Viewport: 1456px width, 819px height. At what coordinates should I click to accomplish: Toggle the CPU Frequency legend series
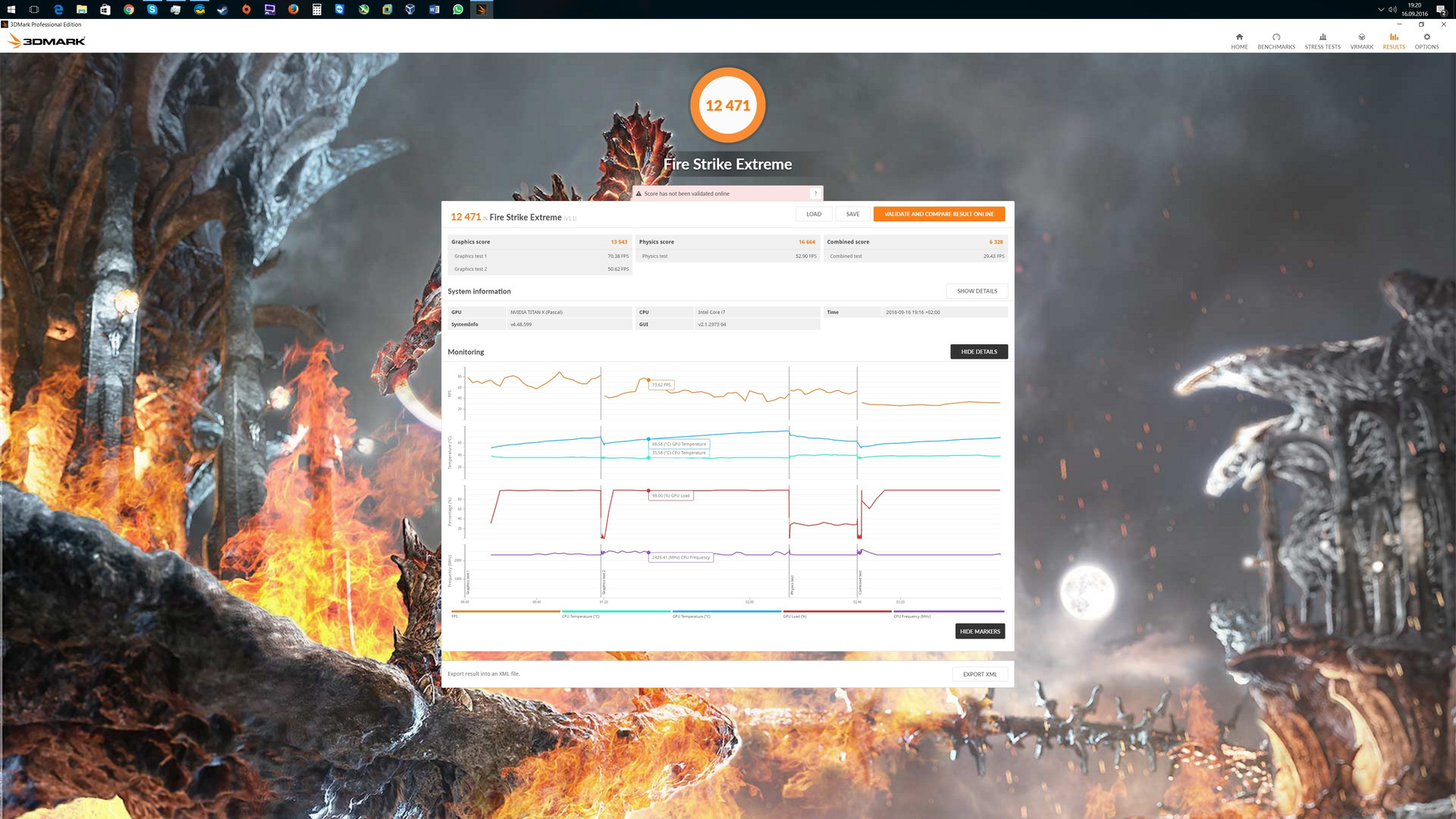point(949,613)
